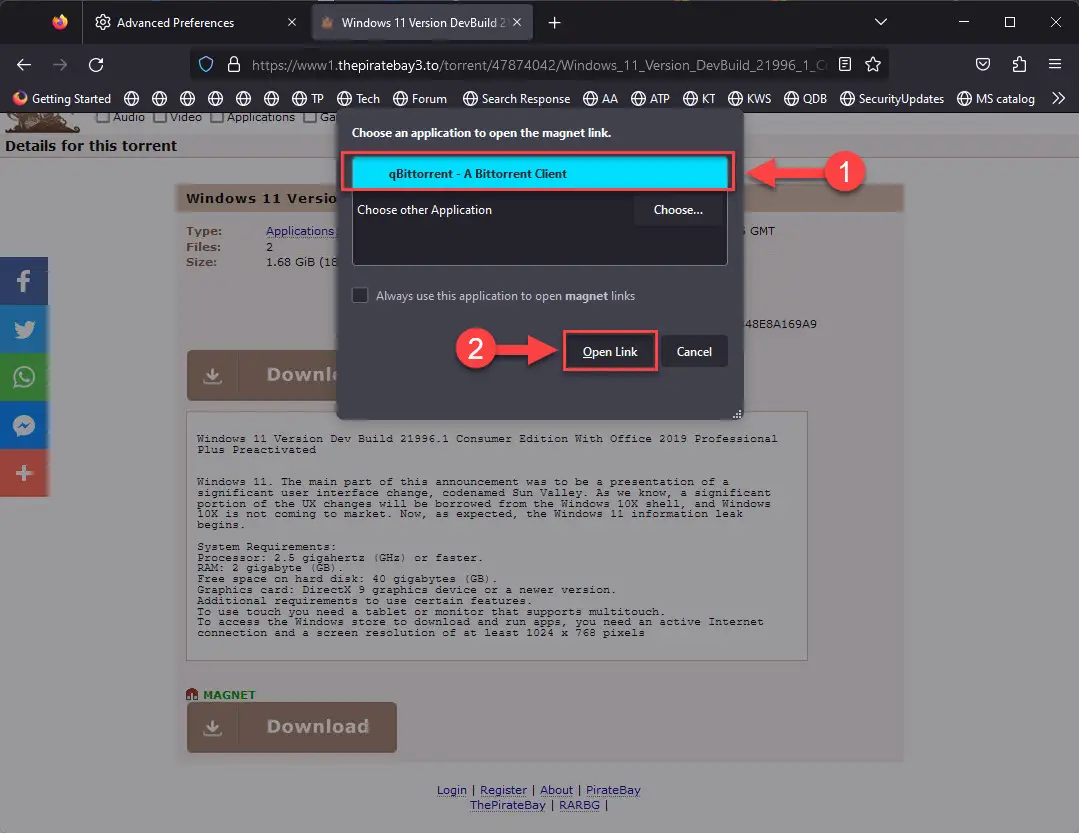Open the MS catalog bookmark

[x=996, y=98]
